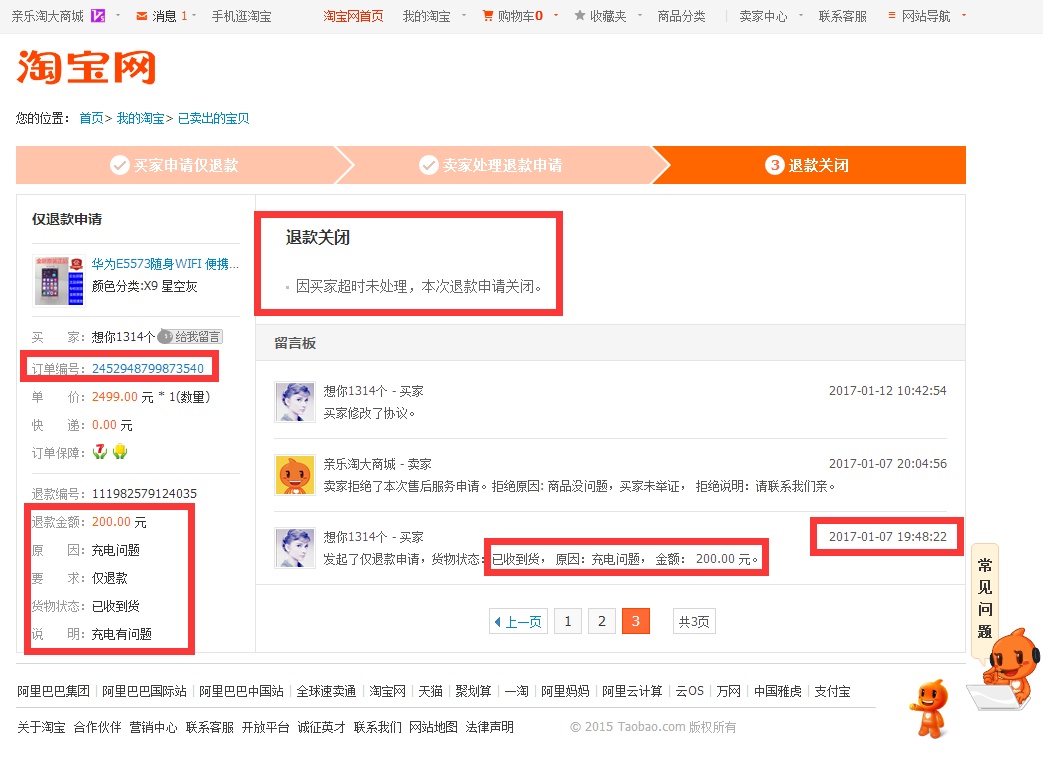Click timestamp 2017-01-07 20:04:56
This screenshot has height=759, width=1043.
tap(887, 464)
